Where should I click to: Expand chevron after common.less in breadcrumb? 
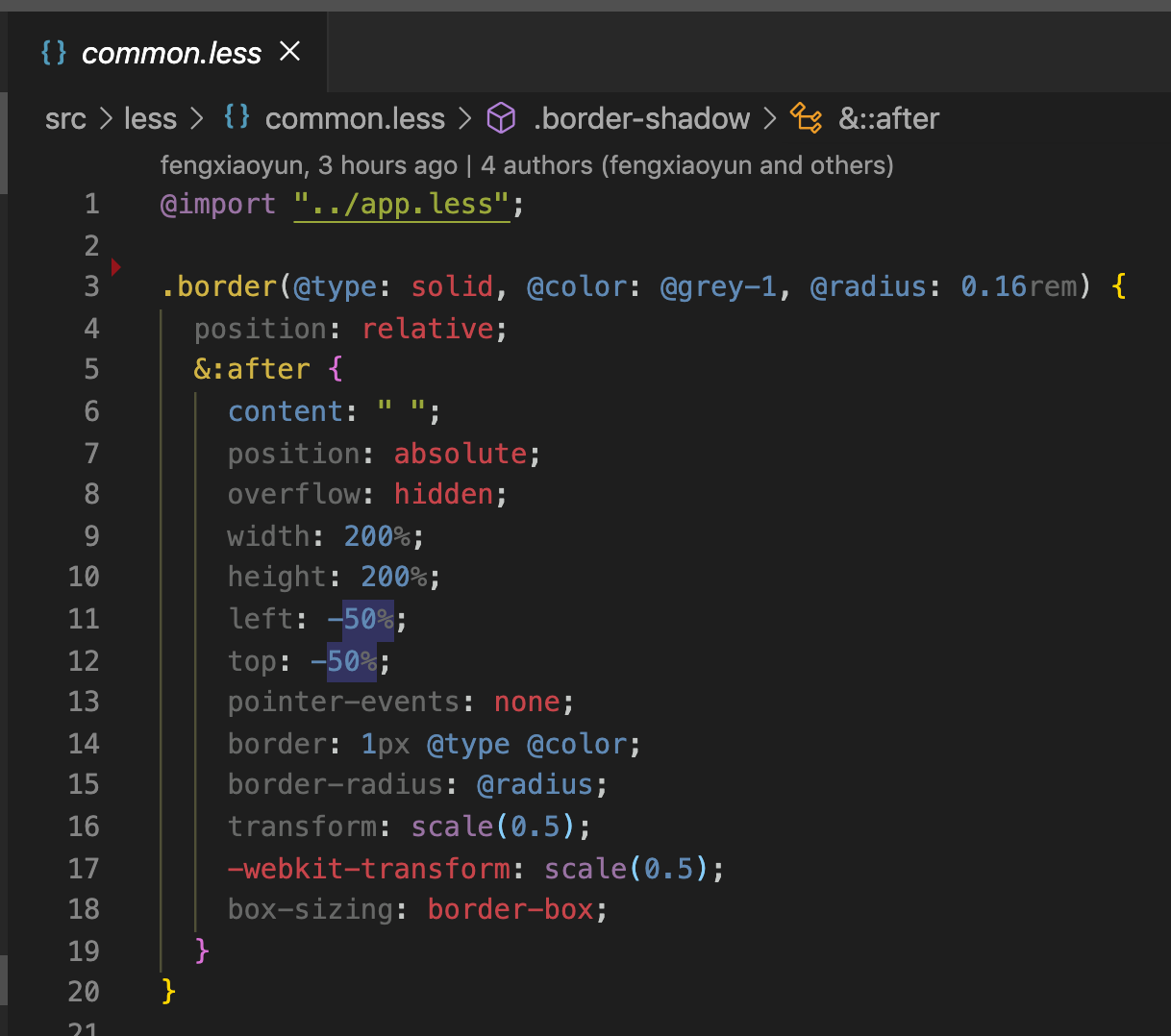(x=465, y=119)
